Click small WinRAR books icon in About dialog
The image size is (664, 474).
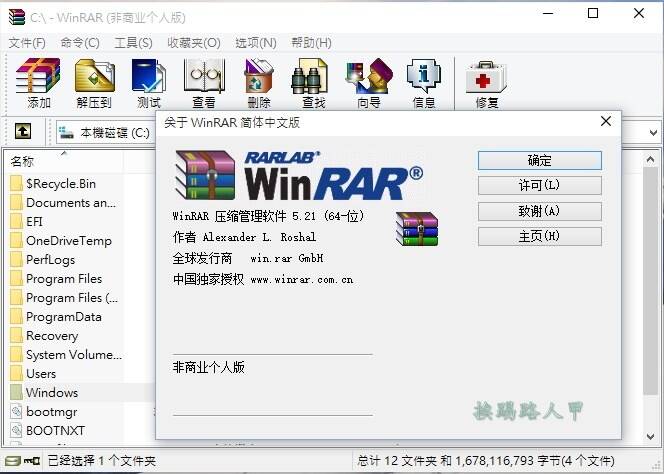[x=417, y=229]
